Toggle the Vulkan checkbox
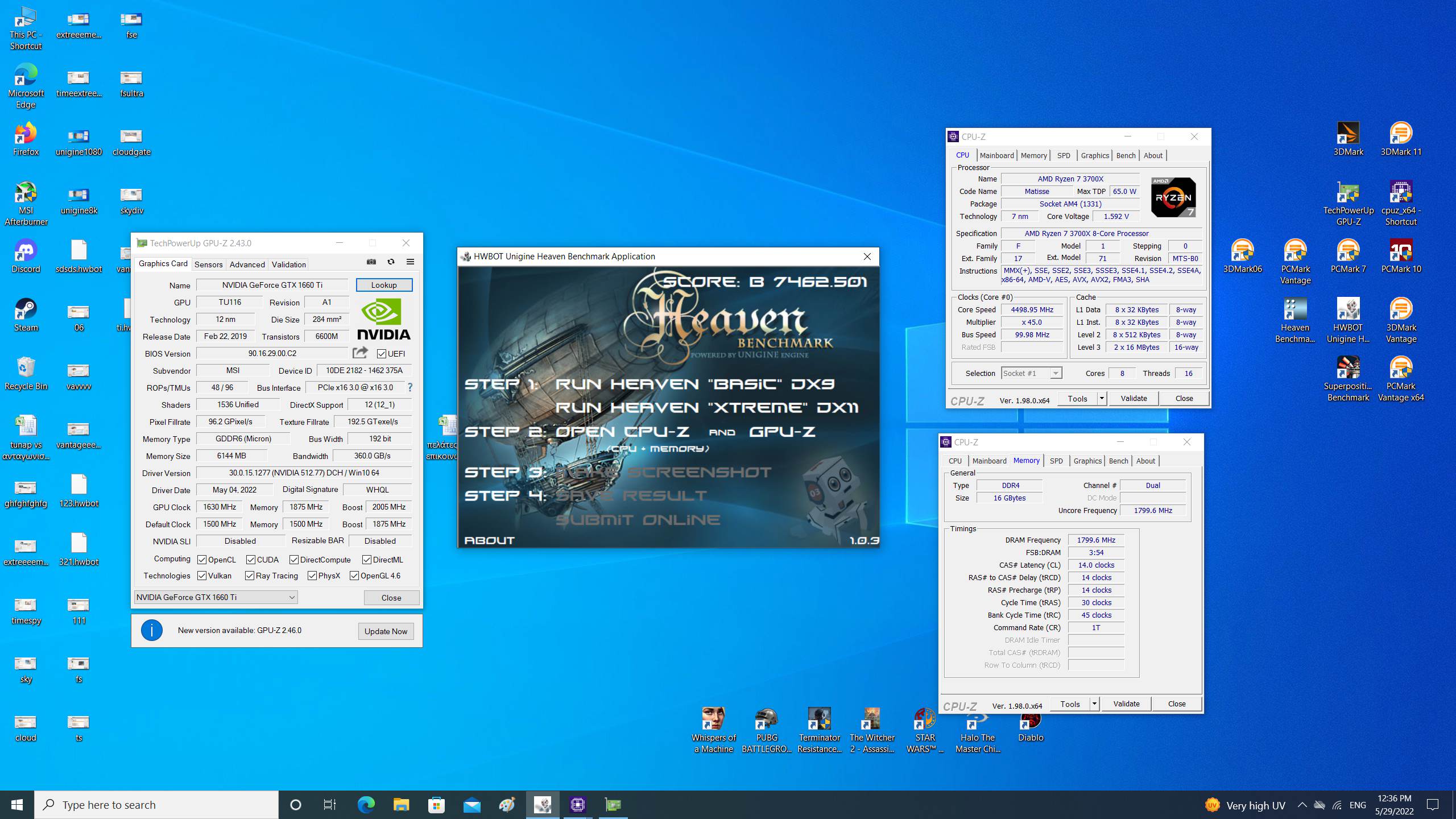Viewport: 1456px width, 819px height. [202, 576]
